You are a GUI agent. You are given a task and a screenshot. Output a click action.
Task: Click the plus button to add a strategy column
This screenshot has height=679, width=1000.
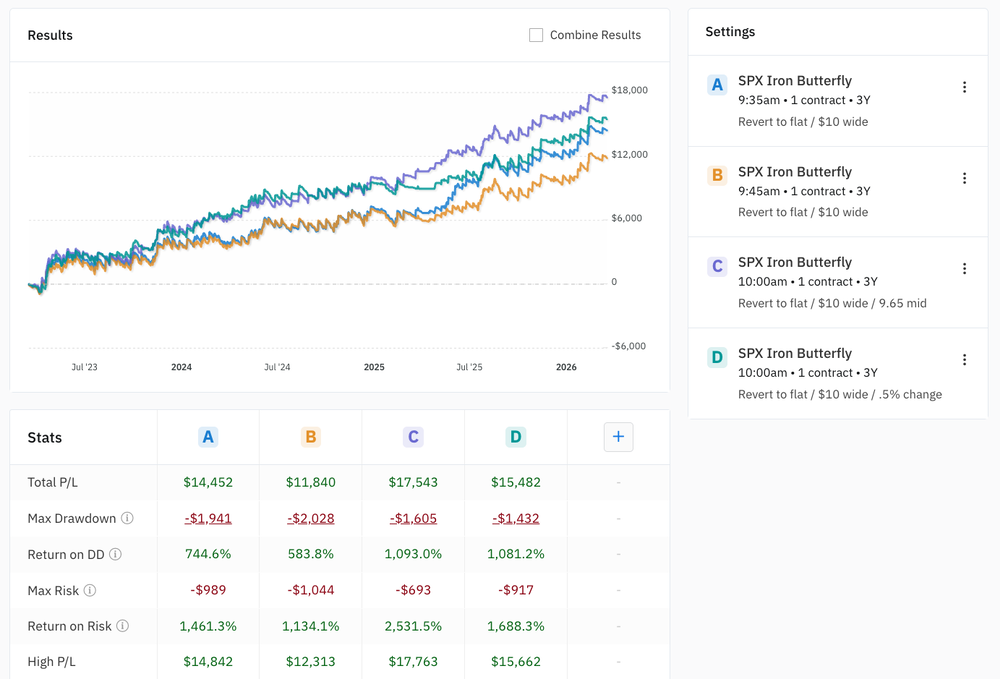click(618, 437)
